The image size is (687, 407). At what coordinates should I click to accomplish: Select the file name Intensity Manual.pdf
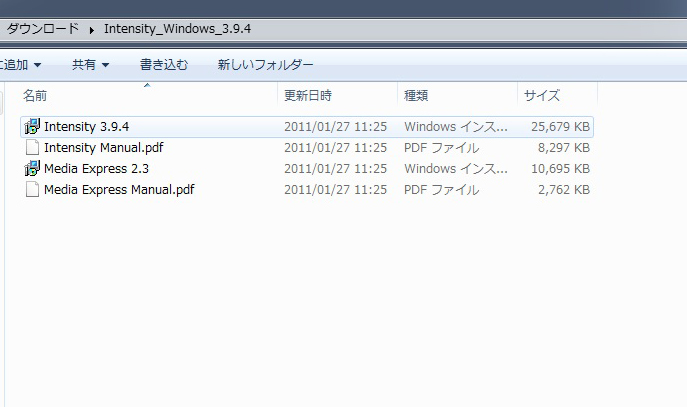point(103,148)
